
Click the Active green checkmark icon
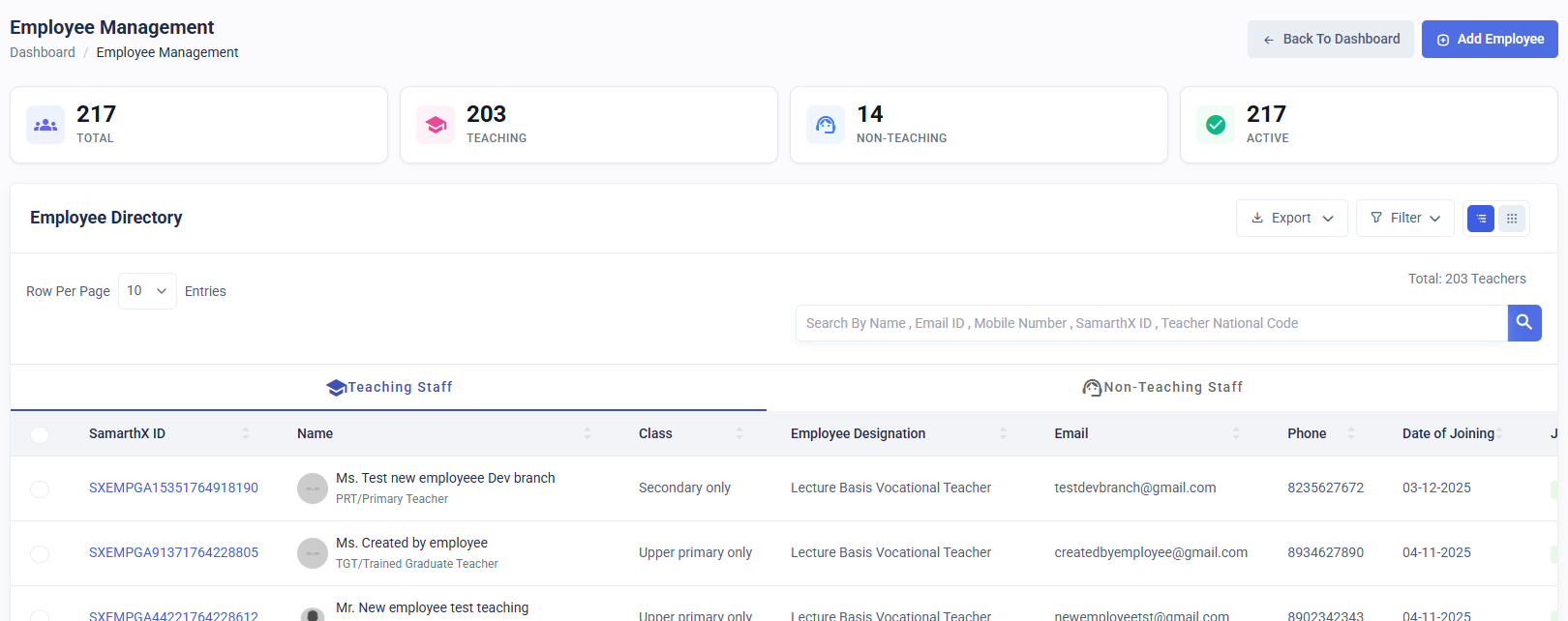(1216, 125)
